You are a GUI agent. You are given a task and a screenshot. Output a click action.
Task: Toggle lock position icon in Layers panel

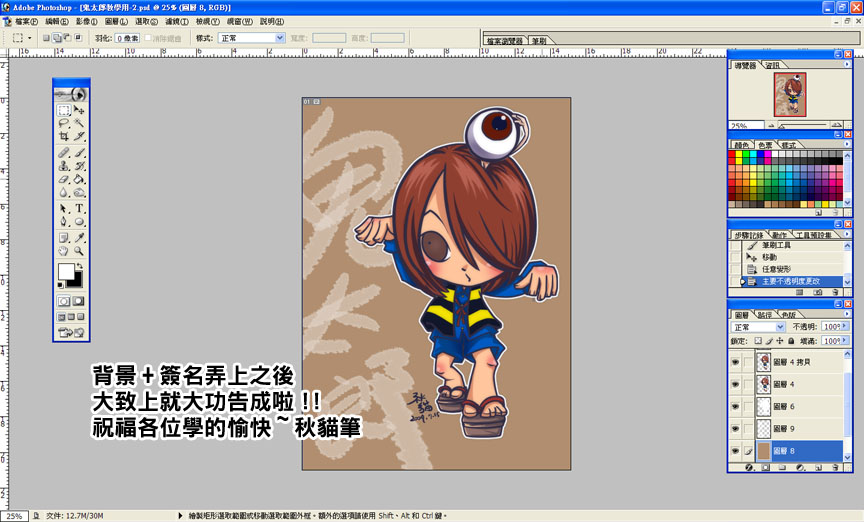tap(780, 341)
